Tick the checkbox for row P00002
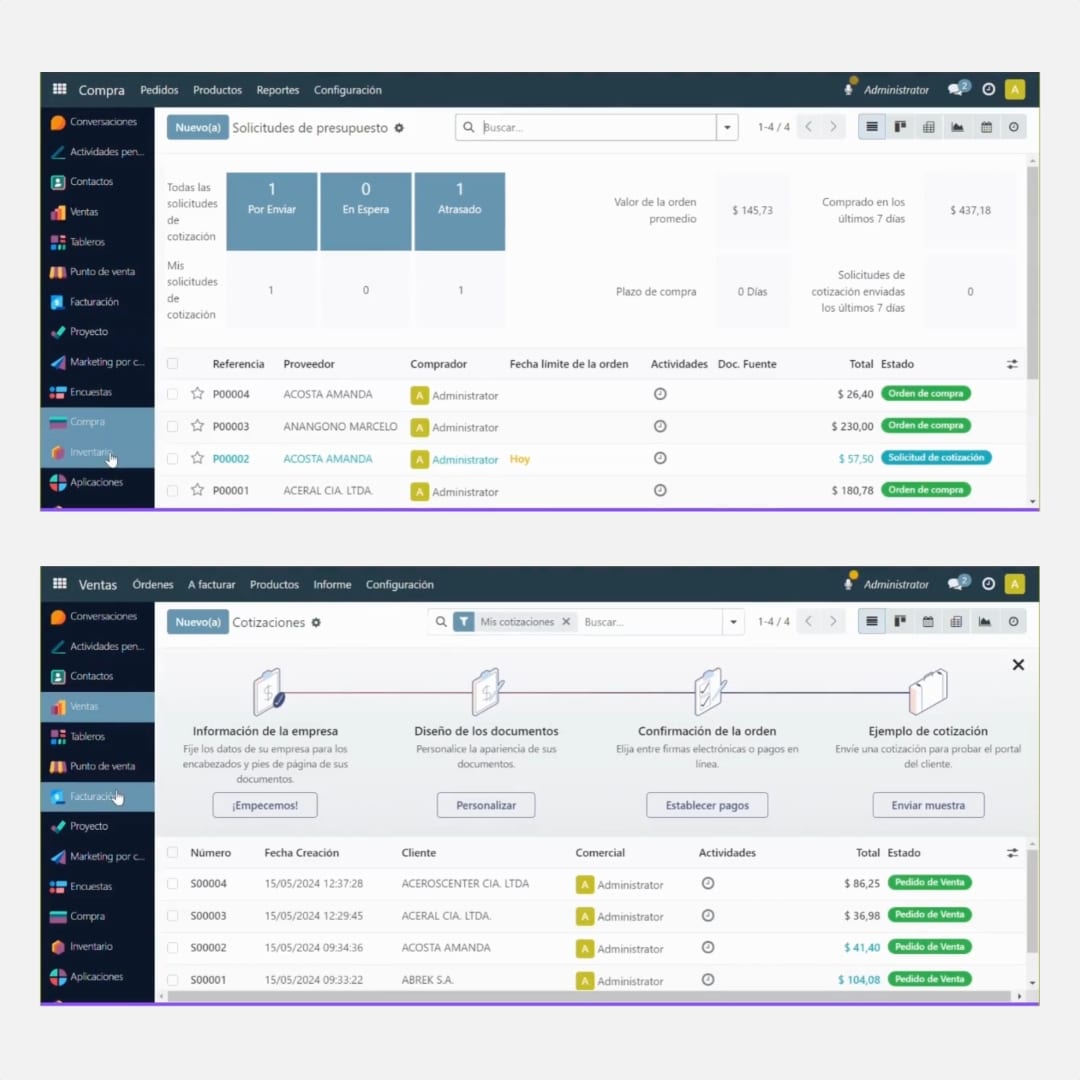This screenshot has height=1080, width=1080. coord(173,459)
